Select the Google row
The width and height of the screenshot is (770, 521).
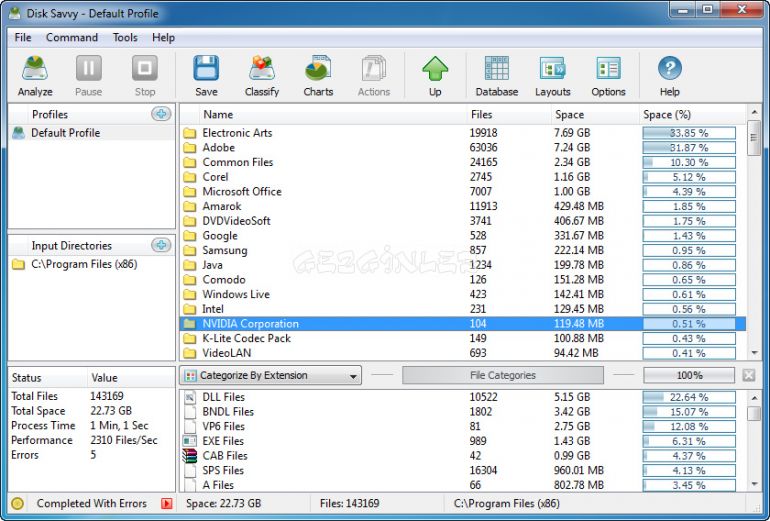[463, 236]
